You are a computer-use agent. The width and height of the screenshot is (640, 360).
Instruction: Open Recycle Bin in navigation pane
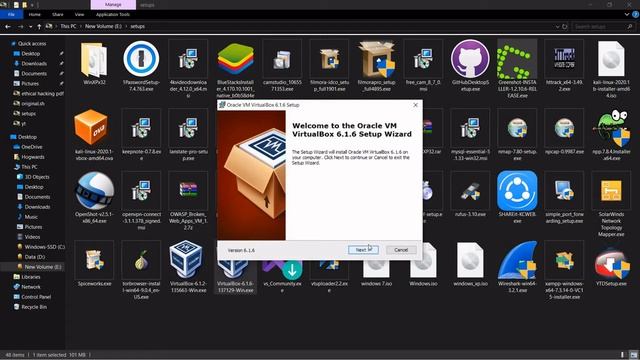tap(33, 307)
